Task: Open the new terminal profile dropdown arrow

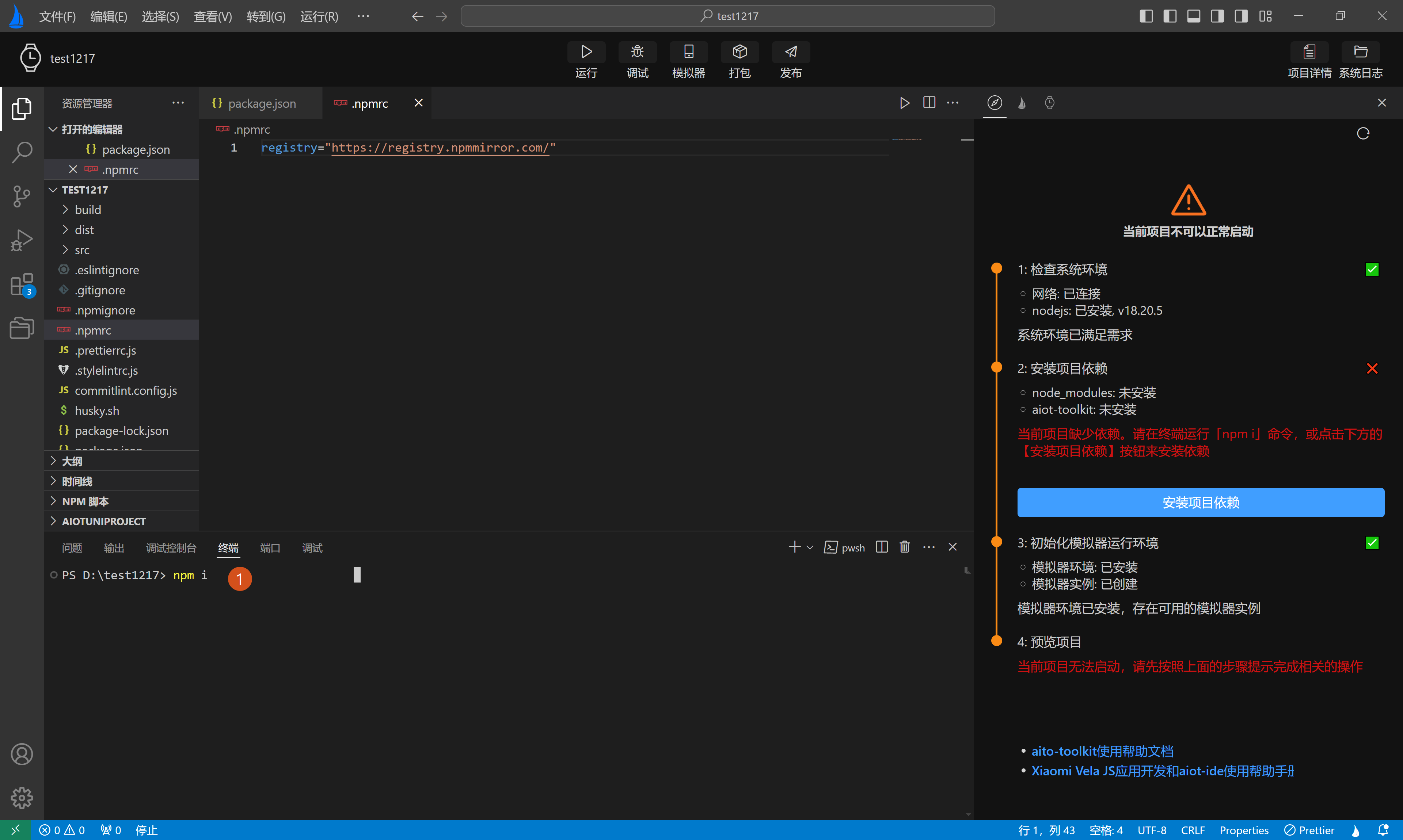Action: (810, 547)
